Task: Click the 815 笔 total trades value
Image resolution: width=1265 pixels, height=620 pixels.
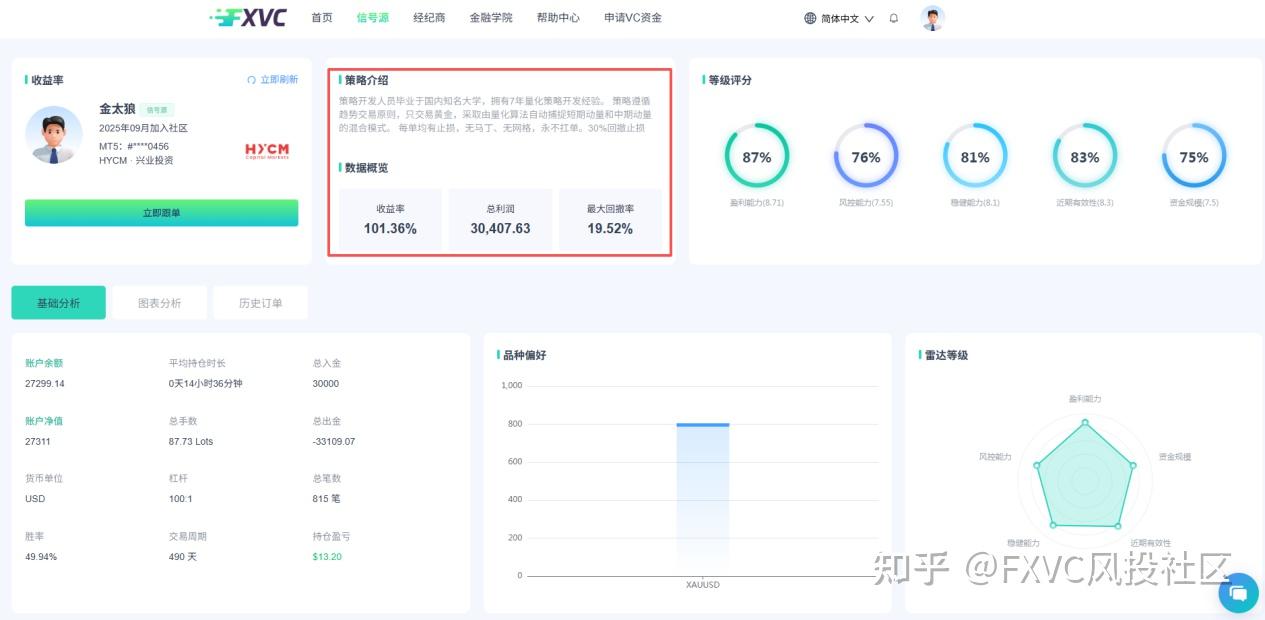Action: (x=327, y=499)
